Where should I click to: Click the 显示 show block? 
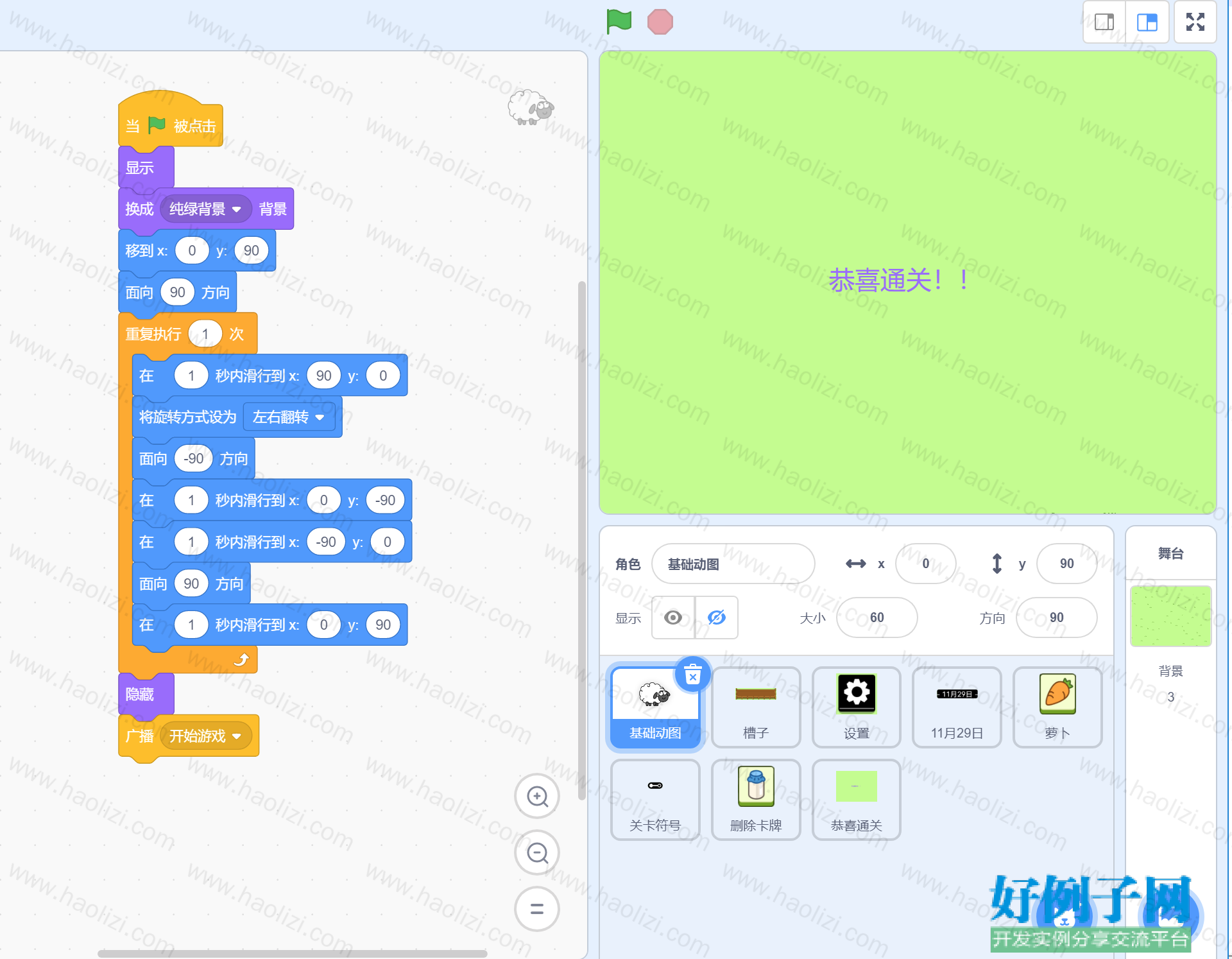click(146, 168)
